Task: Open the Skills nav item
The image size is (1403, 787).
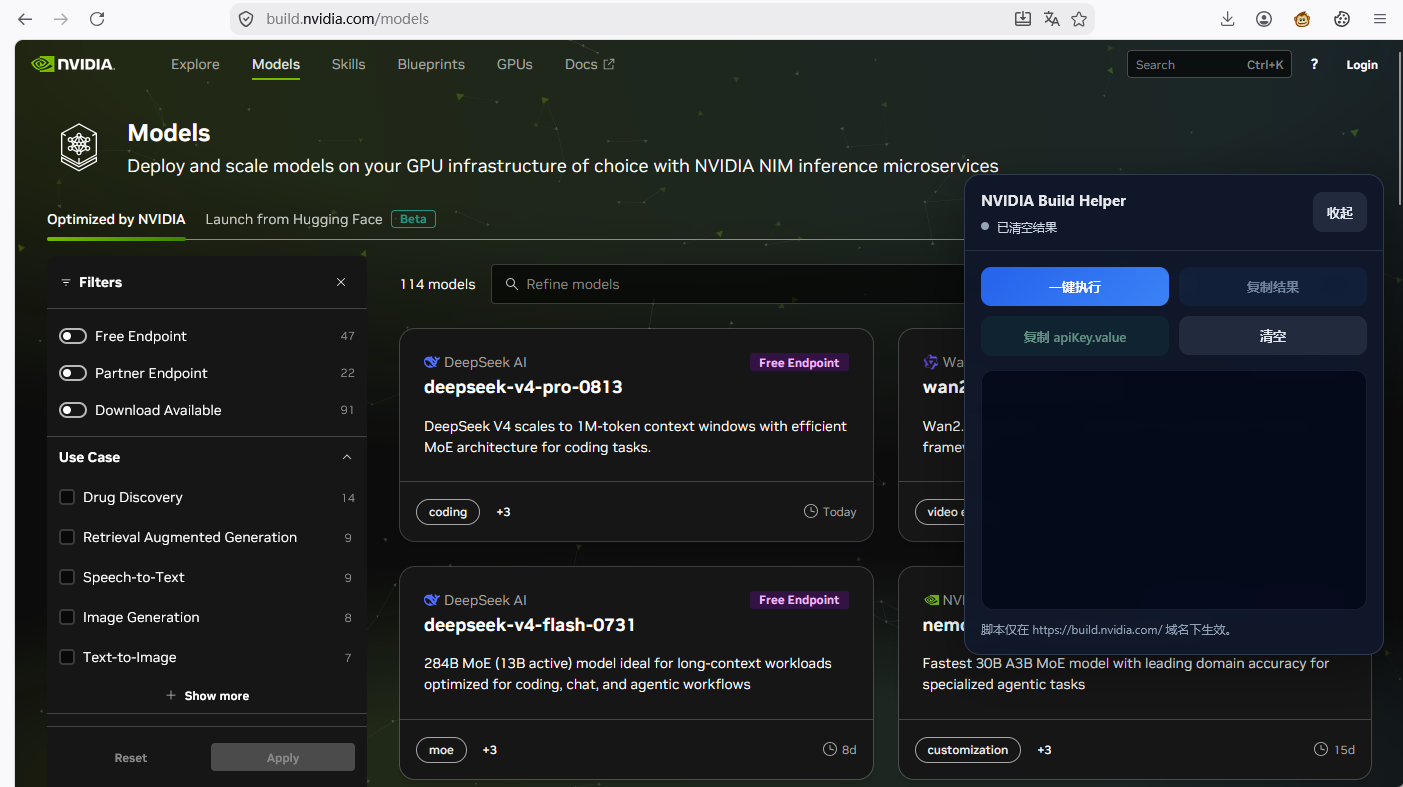Action: tap(349, 64)
